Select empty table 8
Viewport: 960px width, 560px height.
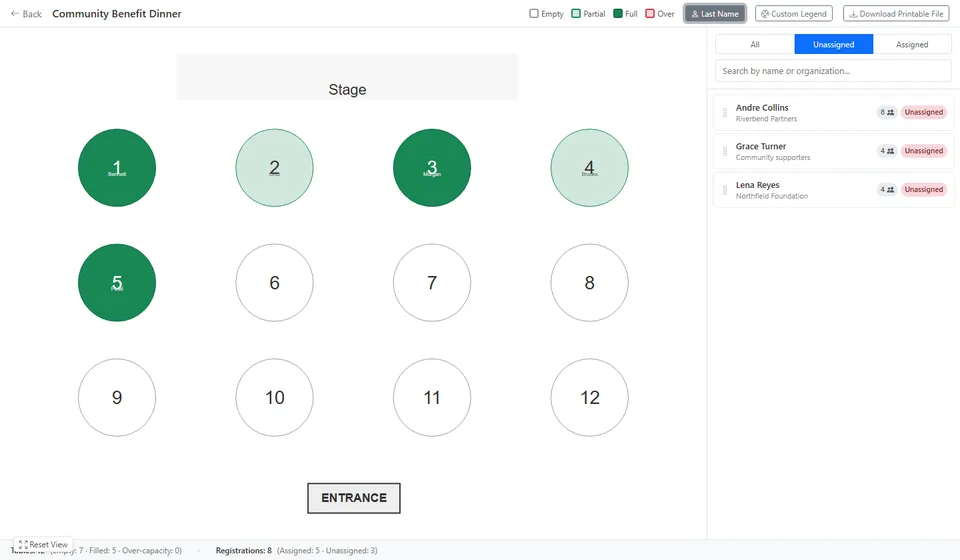(x=590, y=283)
